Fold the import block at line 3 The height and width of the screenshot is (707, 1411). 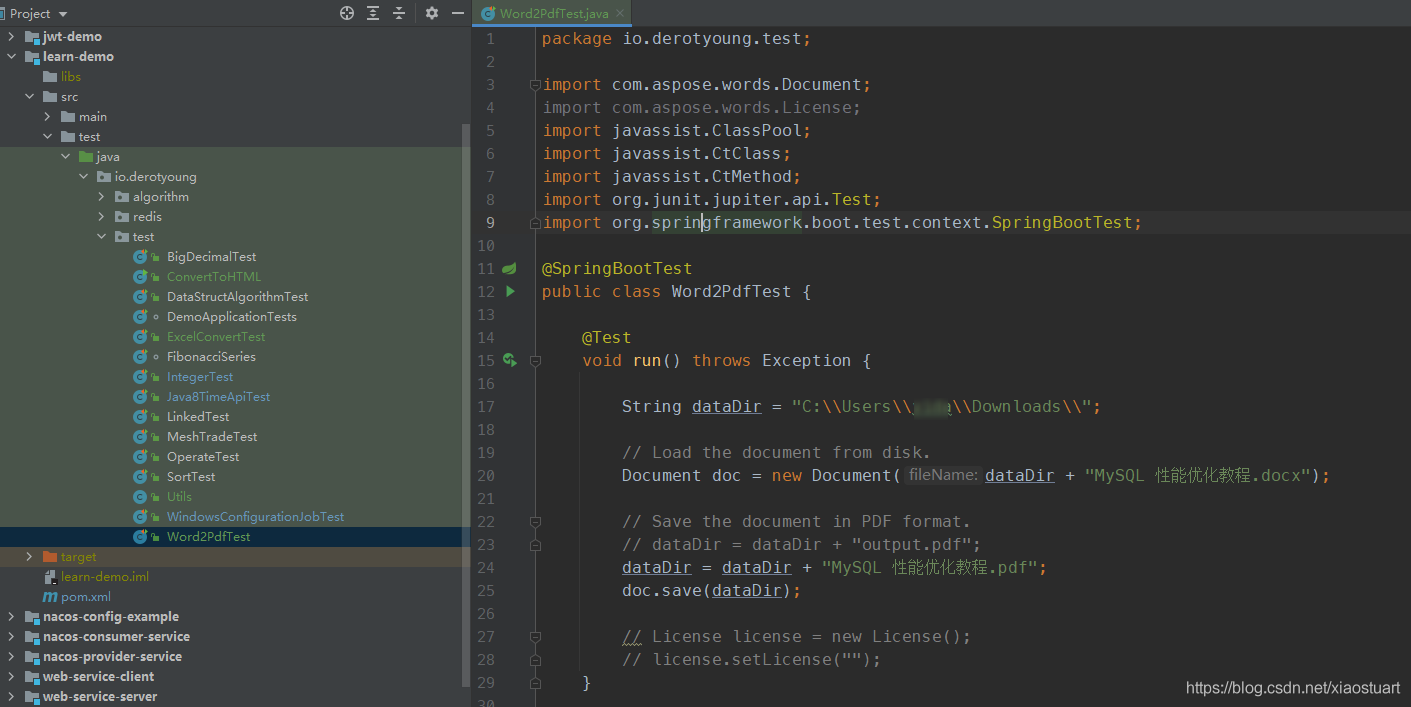pos(535,85)
